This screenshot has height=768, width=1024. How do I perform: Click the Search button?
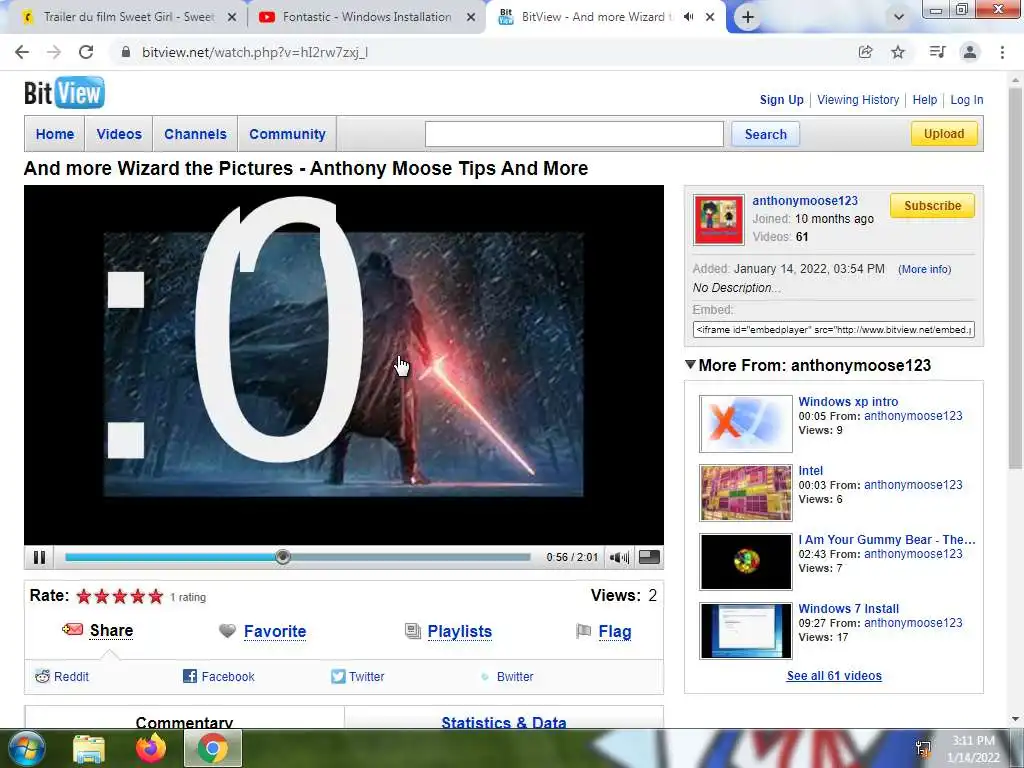(765, 134)
